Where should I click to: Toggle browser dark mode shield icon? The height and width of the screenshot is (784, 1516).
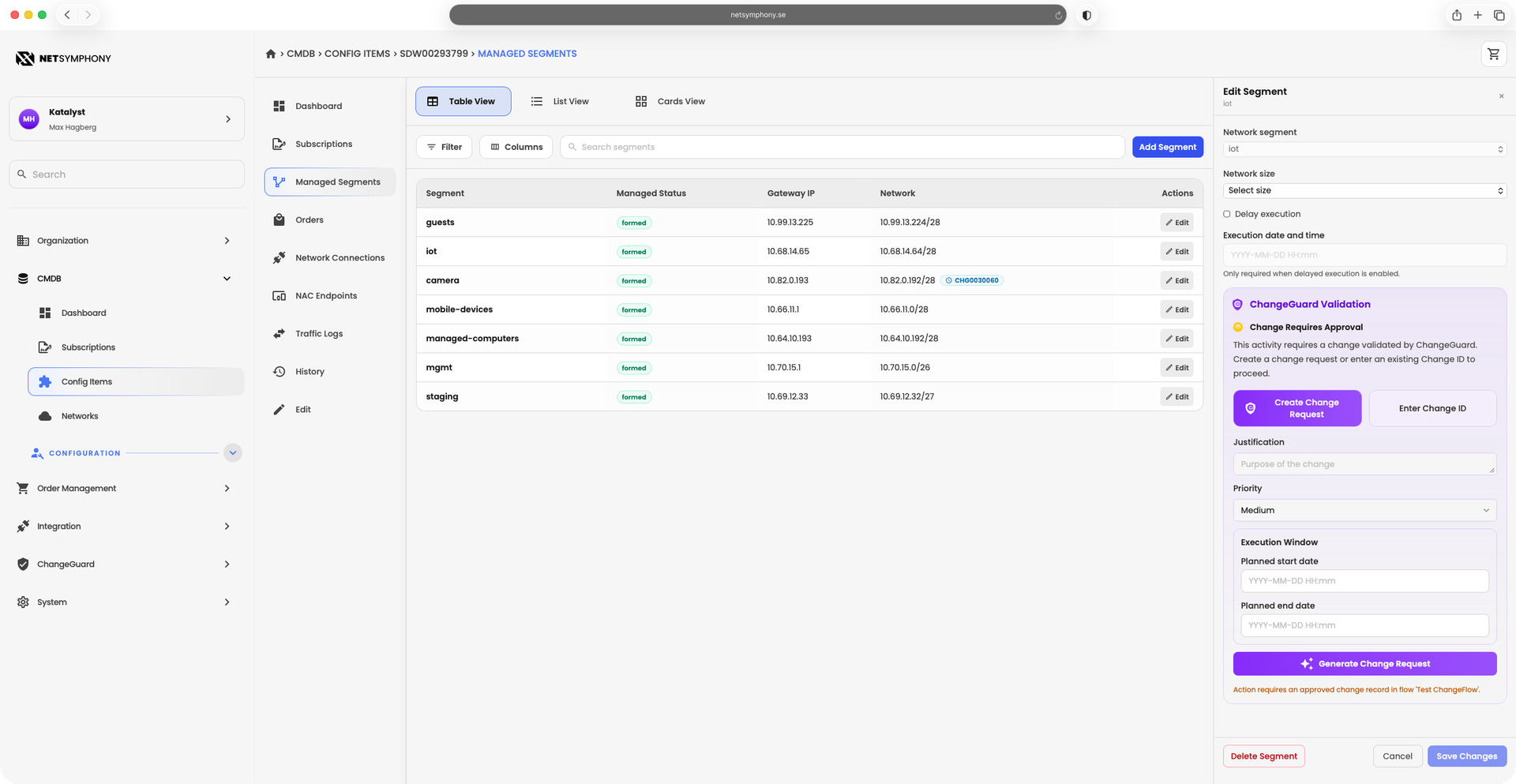(1086, 15)
